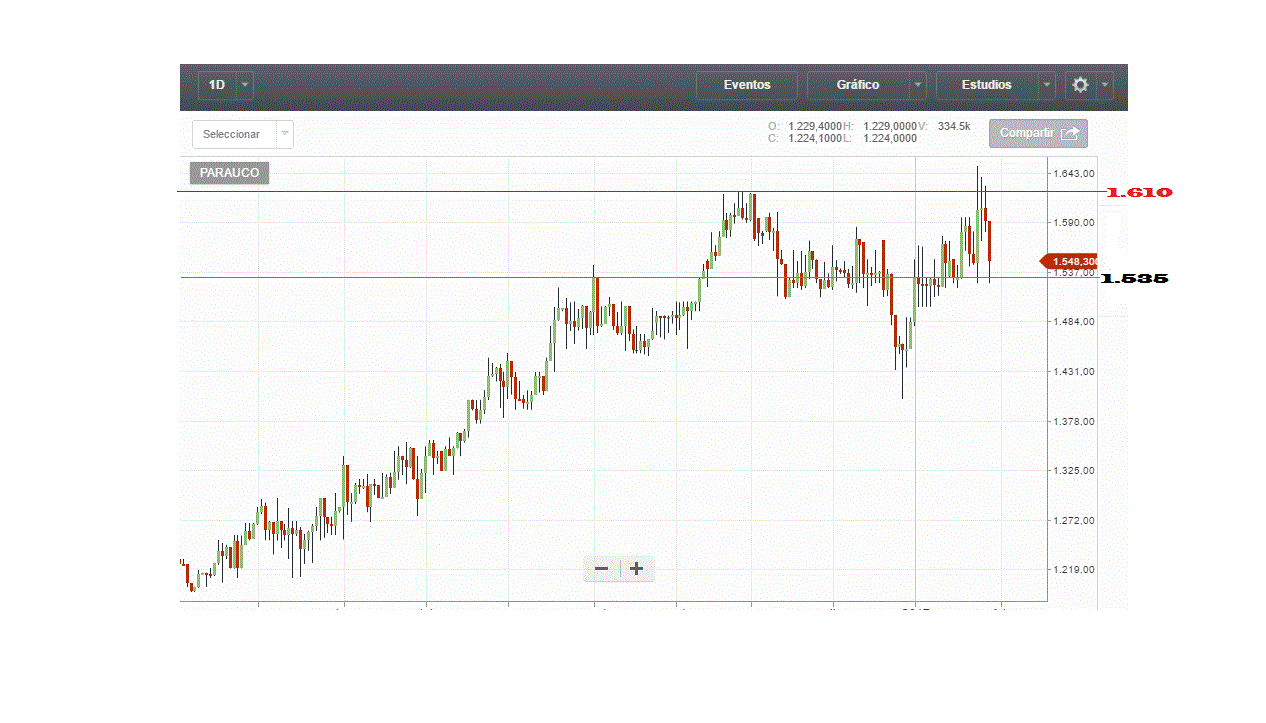Screen dimensions: 1266x723
Task: Open the dropdown arrow beside the gear
Action: [1104, 85]
